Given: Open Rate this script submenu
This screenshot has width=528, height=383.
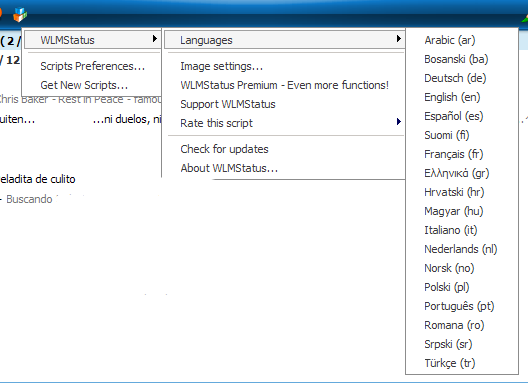Looking at the screenshot, I should point(285,123).
